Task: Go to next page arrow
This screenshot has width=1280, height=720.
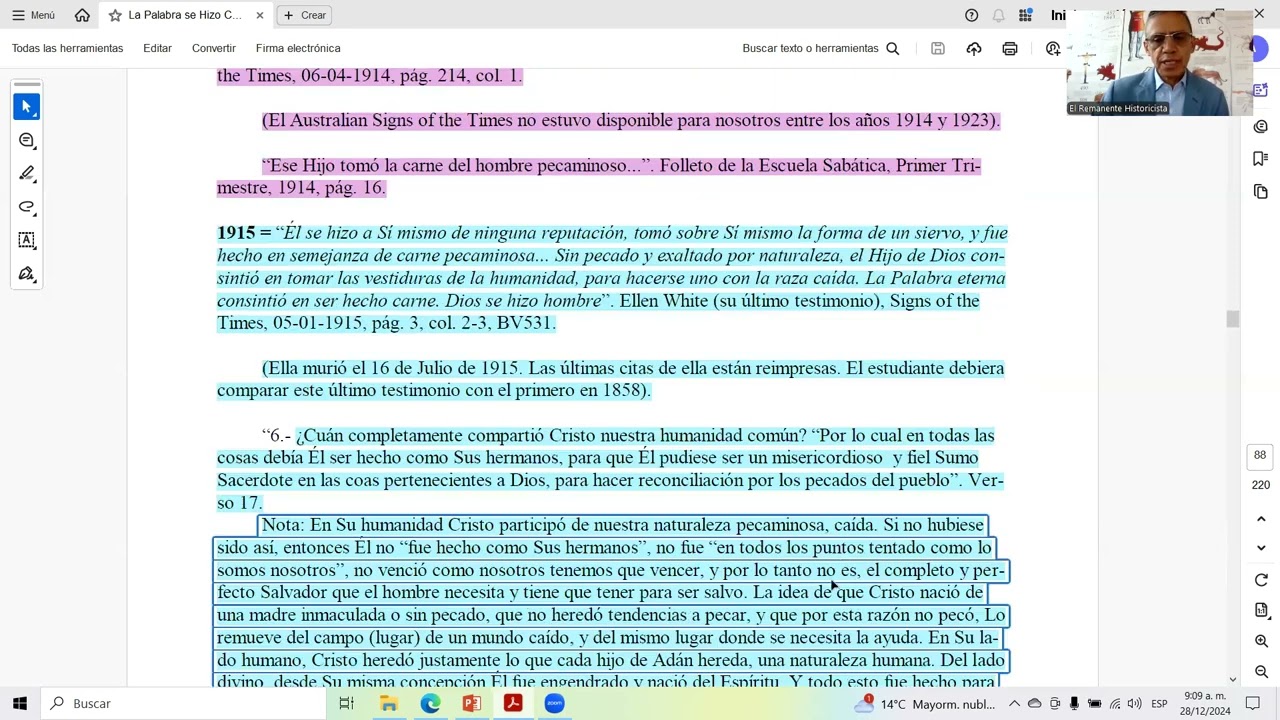Action: point(1261,548)
